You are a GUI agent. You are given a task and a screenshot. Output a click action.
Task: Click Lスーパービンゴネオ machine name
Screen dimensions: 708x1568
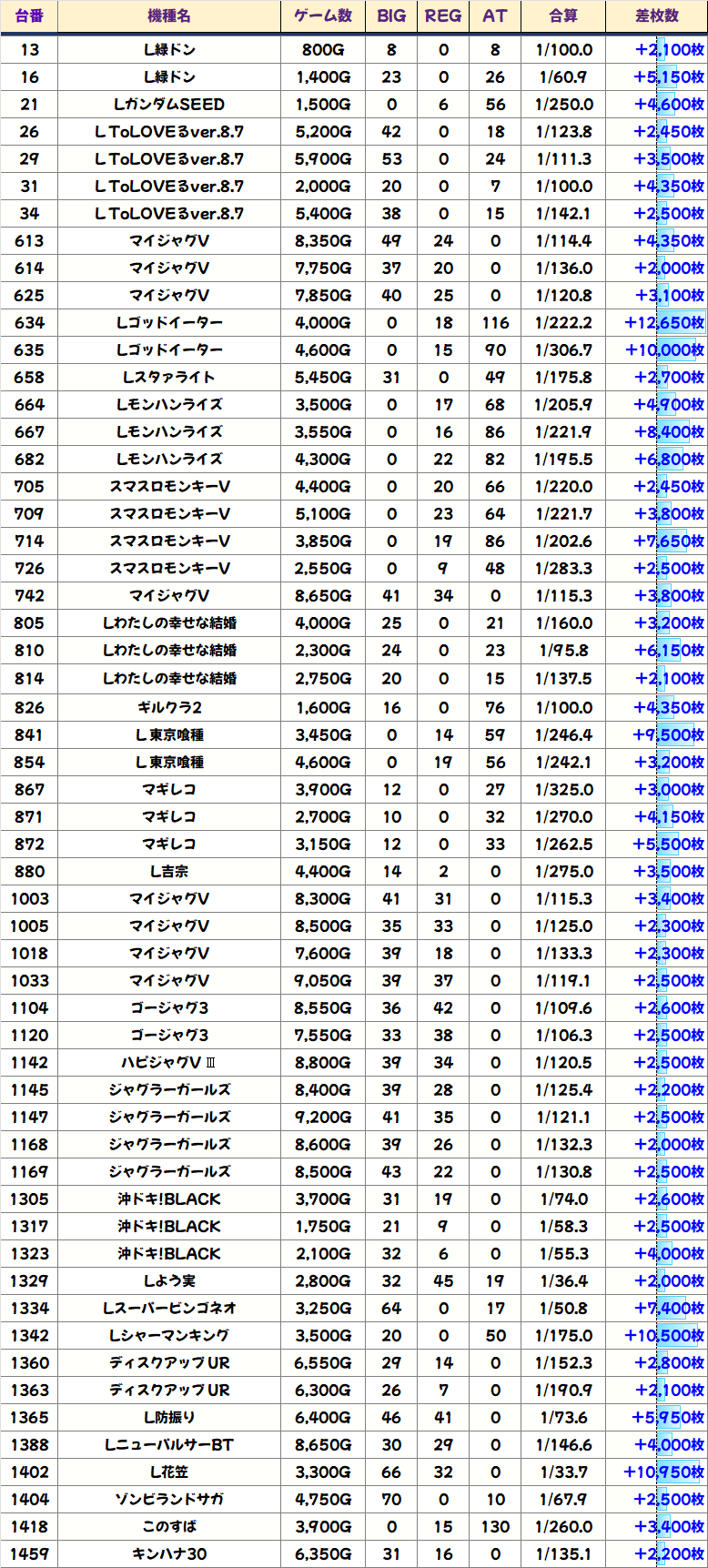click(169, 1309)
